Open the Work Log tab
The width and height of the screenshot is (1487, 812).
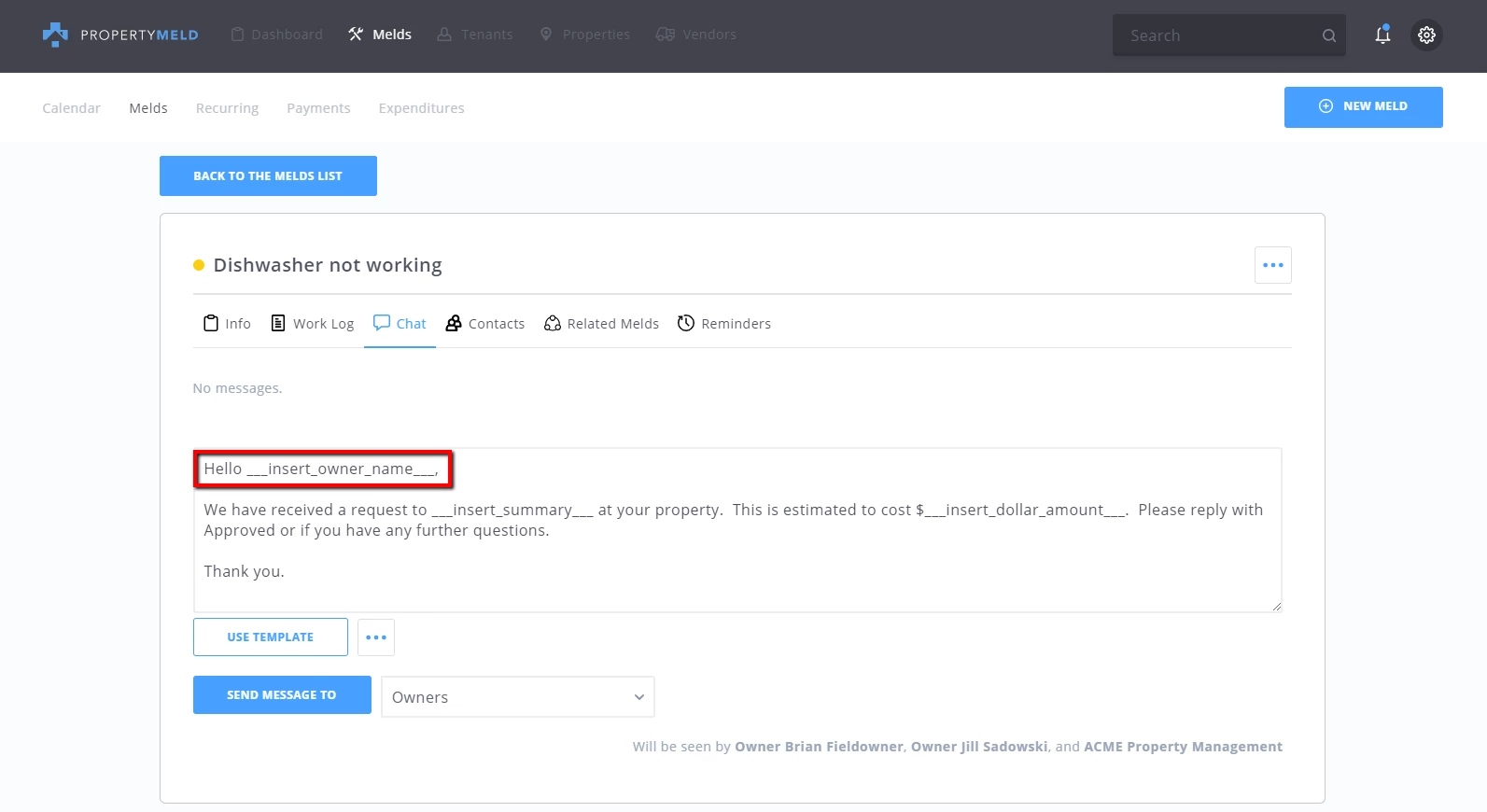tap(313, 324)
